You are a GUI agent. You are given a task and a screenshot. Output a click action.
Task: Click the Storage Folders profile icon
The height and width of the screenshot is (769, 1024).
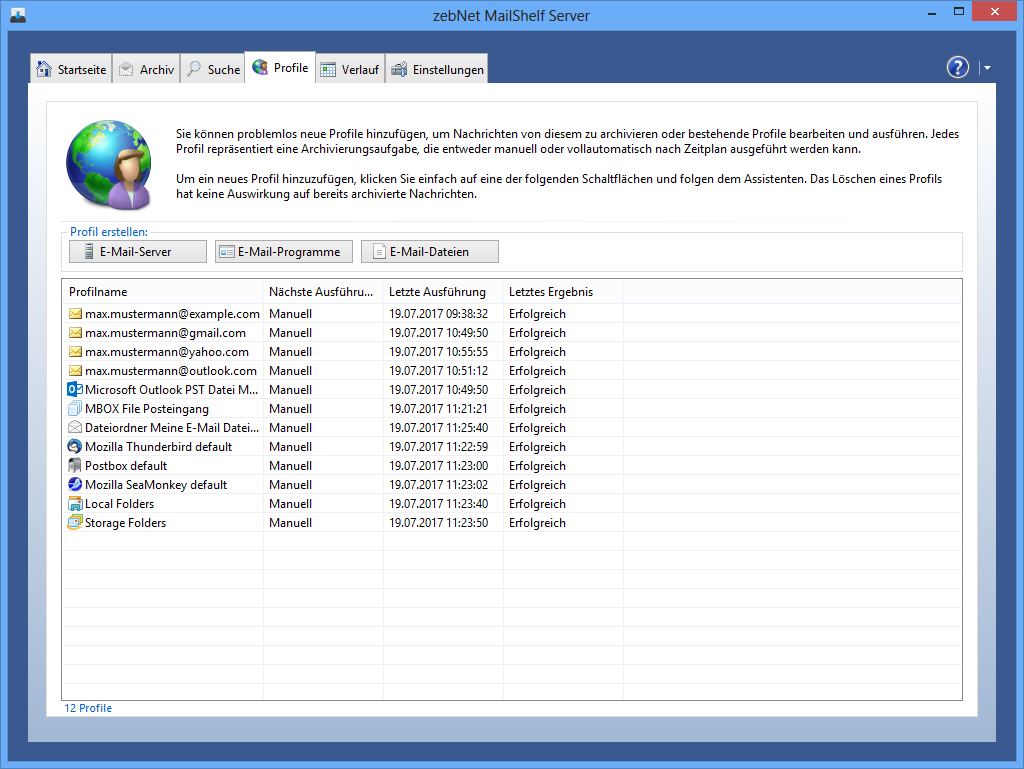pos(75,522)
